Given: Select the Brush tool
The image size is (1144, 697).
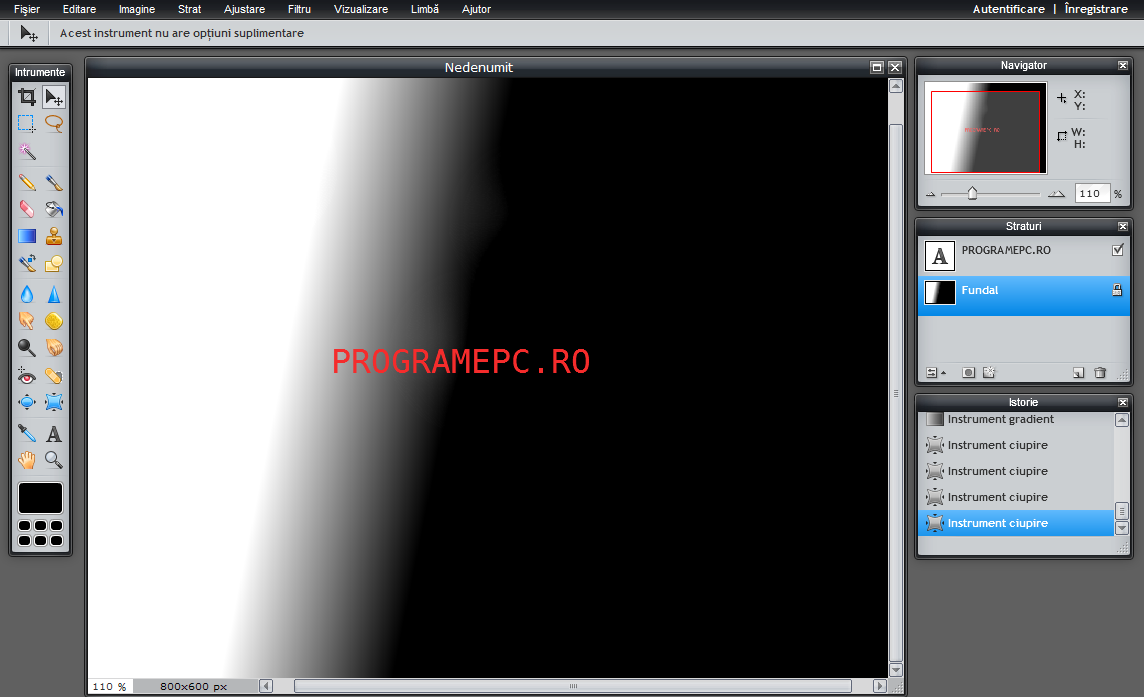Looking at the screenshot, I should (x=54, y=182).
